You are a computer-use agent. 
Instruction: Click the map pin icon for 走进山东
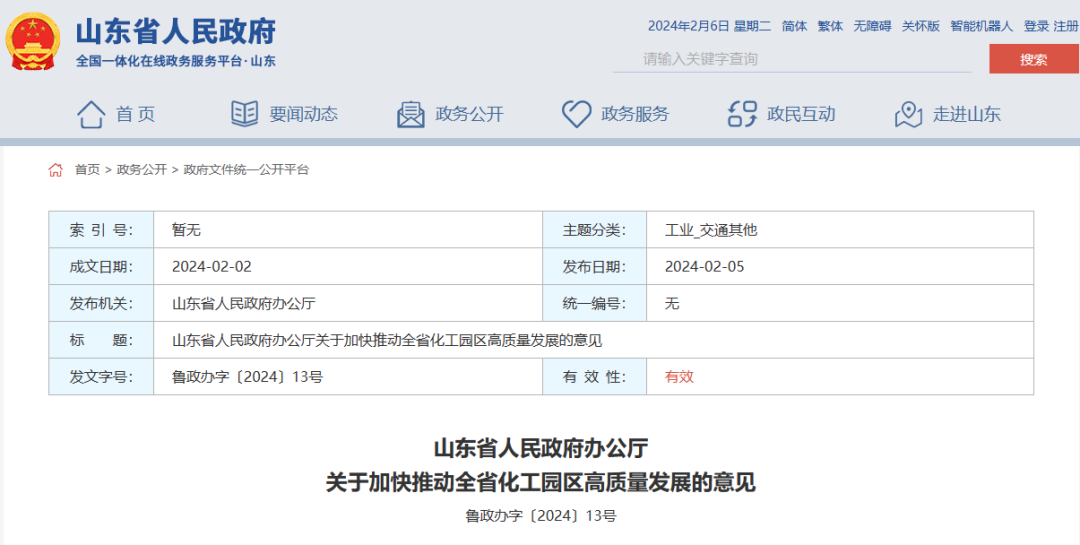(908, 114)
